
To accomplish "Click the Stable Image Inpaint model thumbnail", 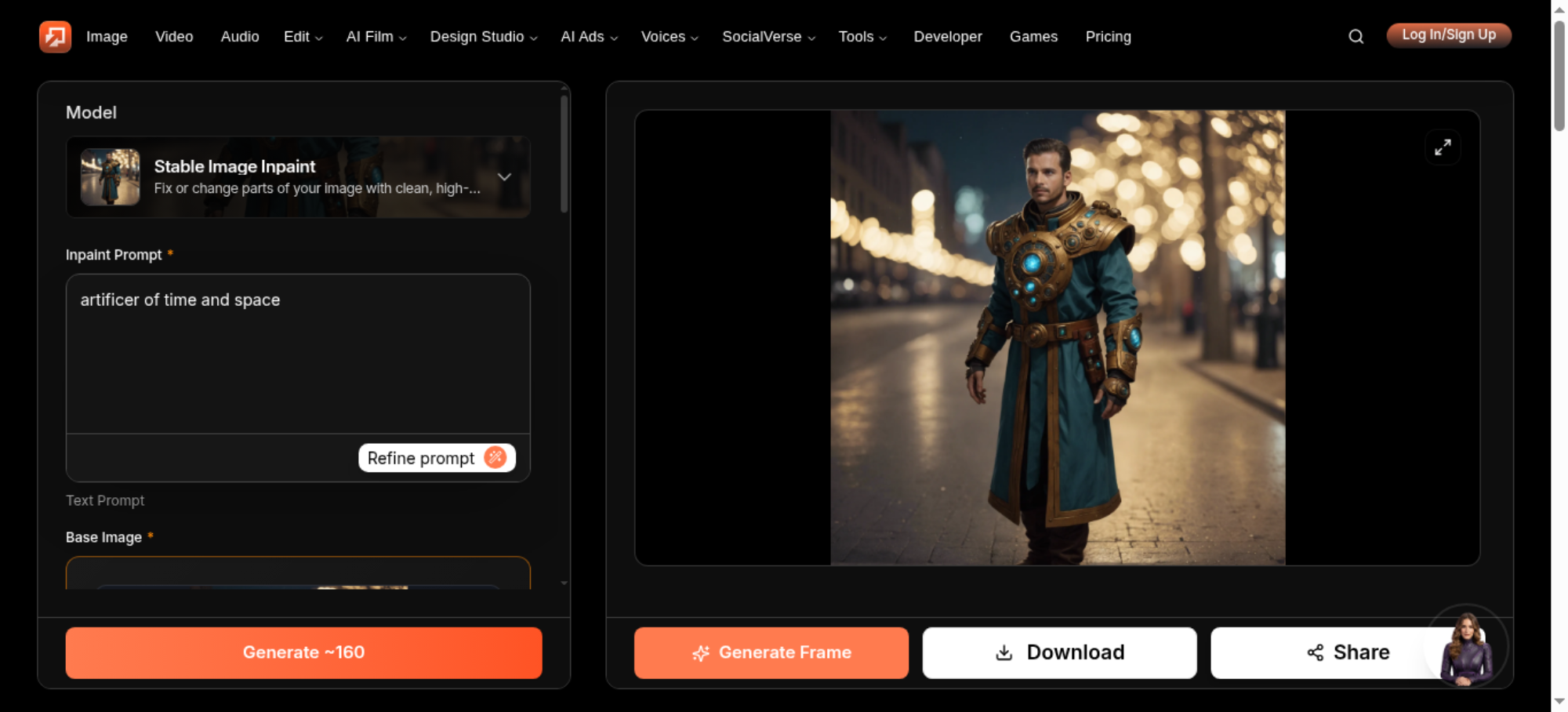I will pyautogui.click(x=111, y=177).
